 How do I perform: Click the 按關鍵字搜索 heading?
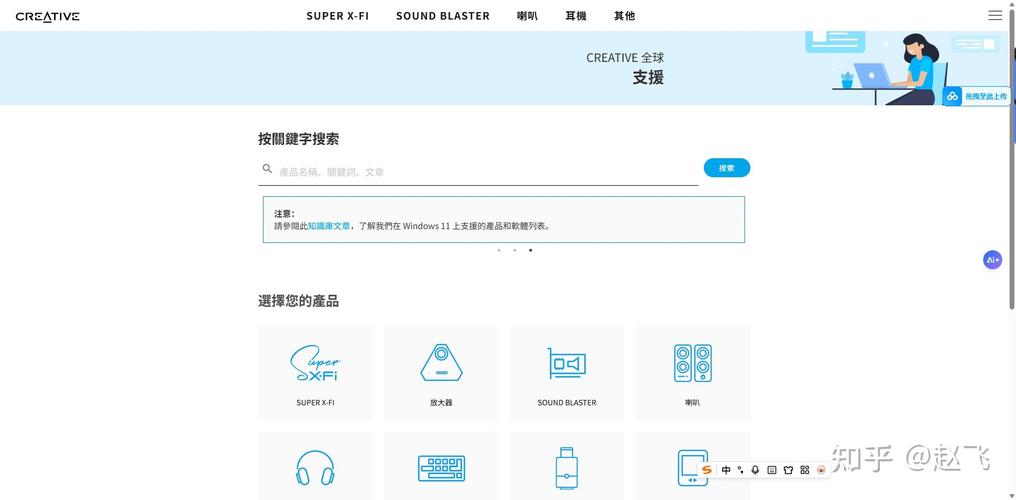pyautogui.click(x=298, y=139)
